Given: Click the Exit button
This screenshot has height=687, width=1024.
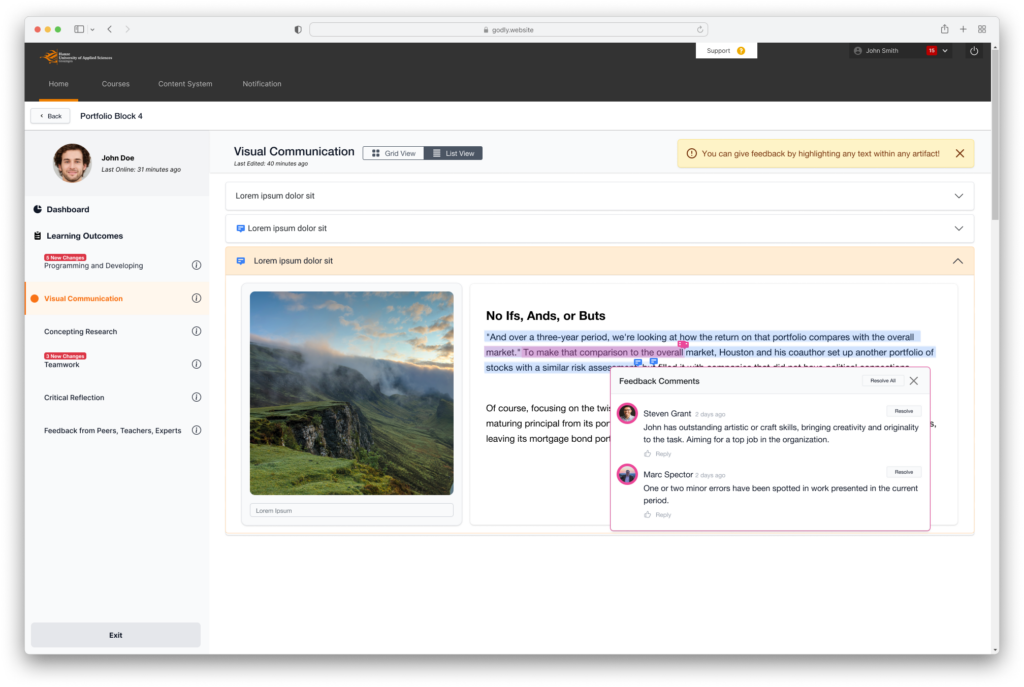Looking at the screenshot, I should (116, 635).
